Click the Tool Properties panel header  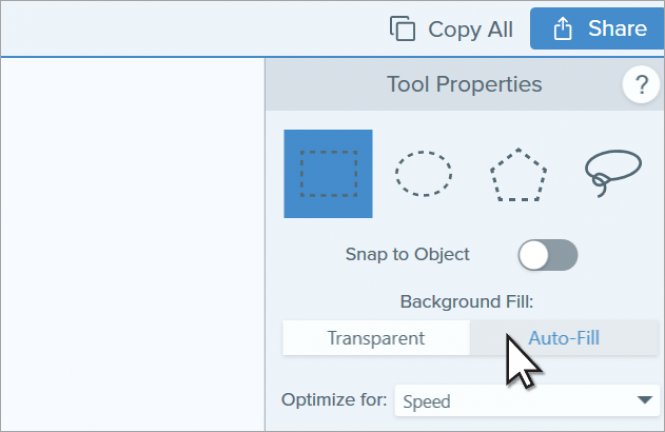coord(464,84)
